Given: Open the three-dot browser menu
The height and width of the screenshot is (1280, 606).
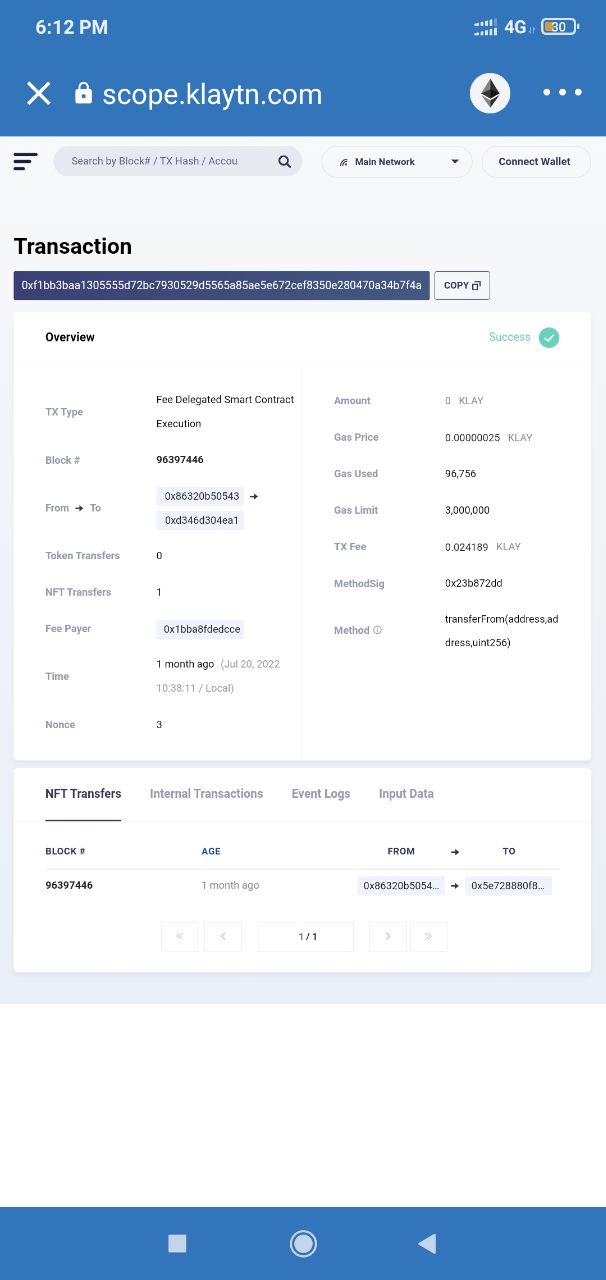Looking at the screenshot, I should point(562,93).
